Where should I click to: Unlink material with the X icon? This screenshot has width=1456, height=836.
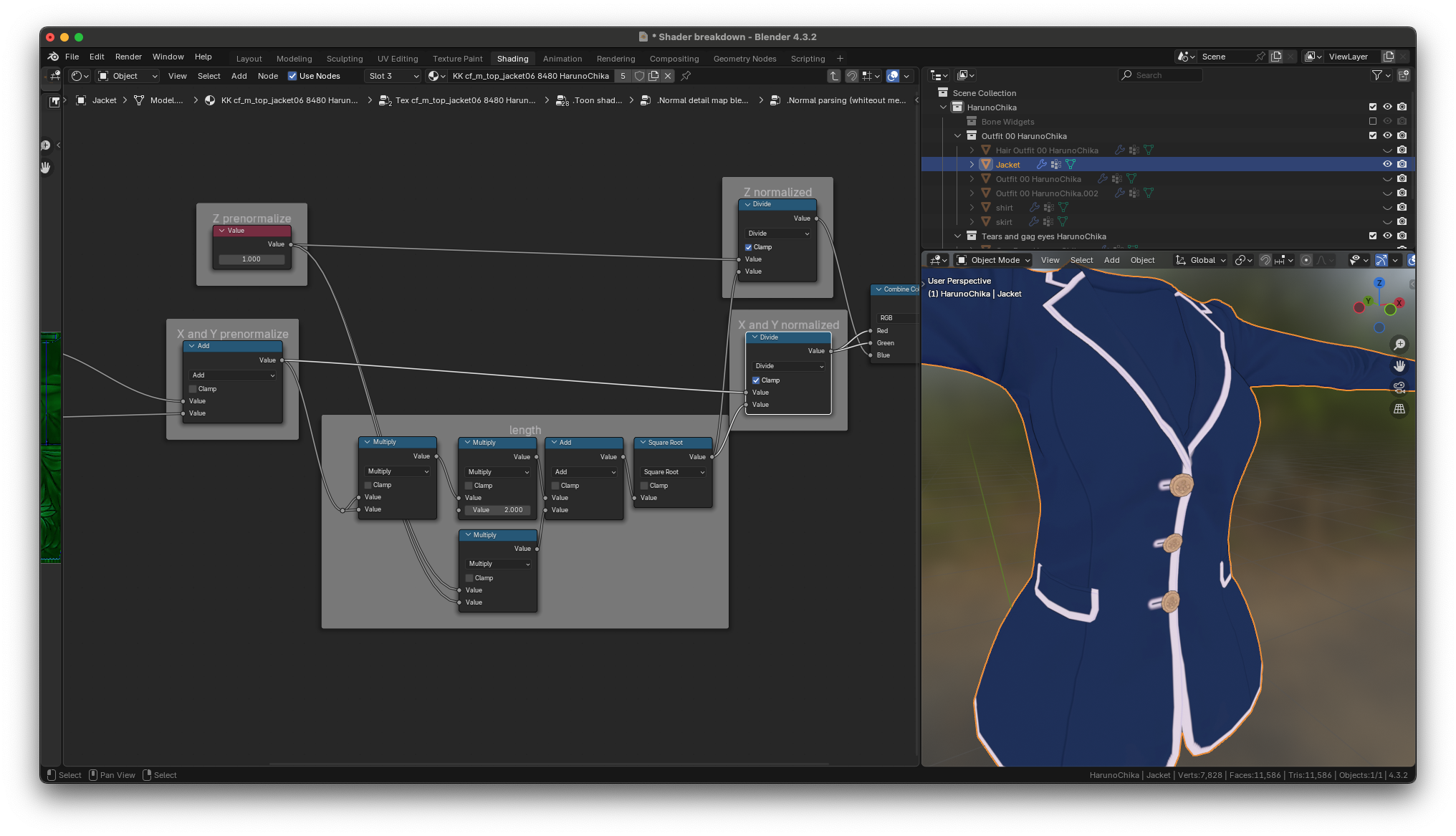point(668,76)
